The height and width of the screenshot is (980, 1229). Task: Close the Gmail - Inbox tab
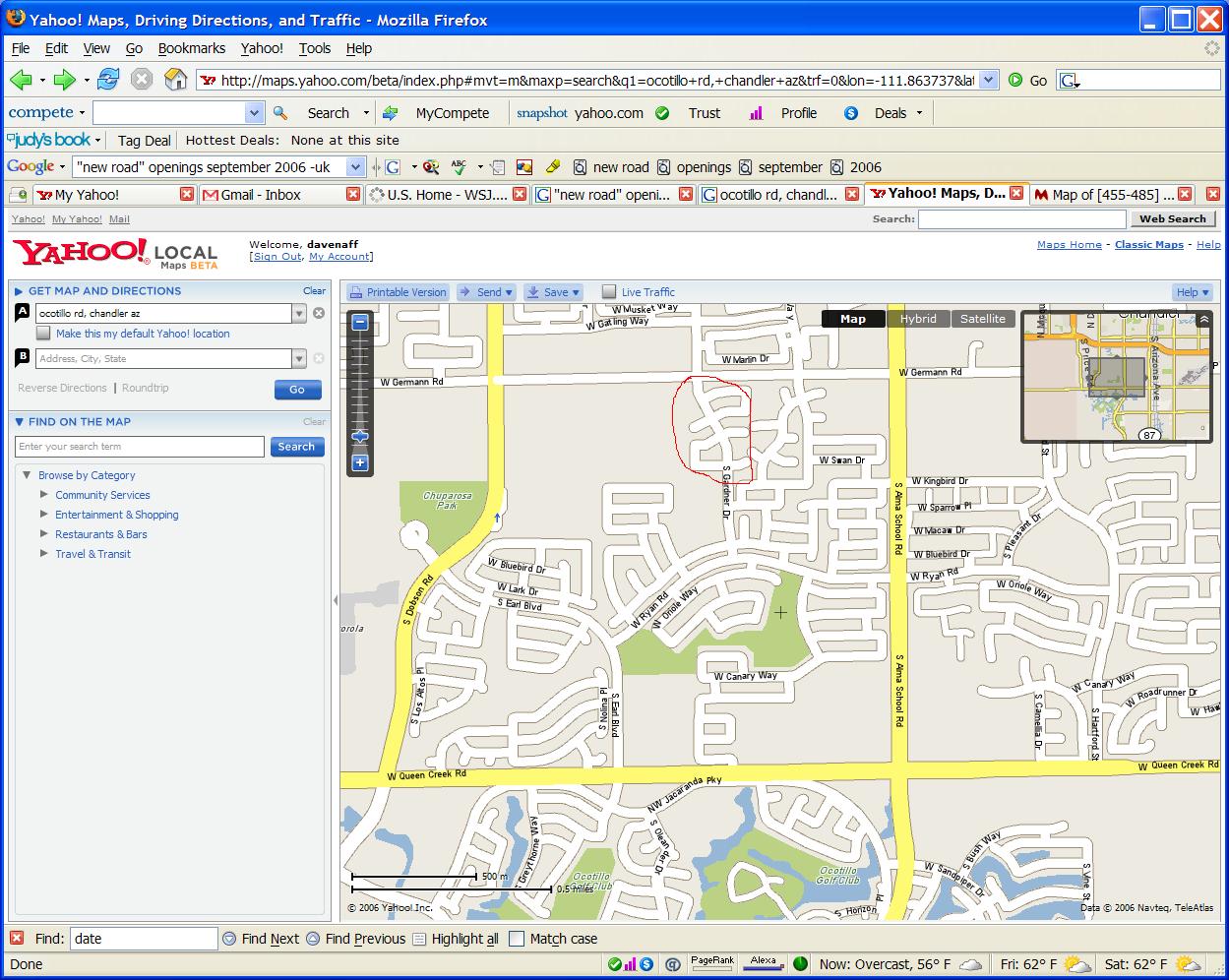point(353,195)
